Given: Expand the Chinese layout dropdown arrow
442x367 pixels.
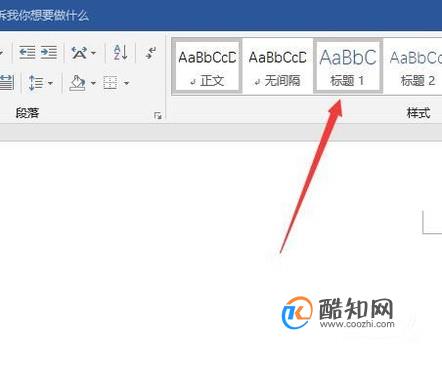Looking at the screenshot, I should click(94, 53).
